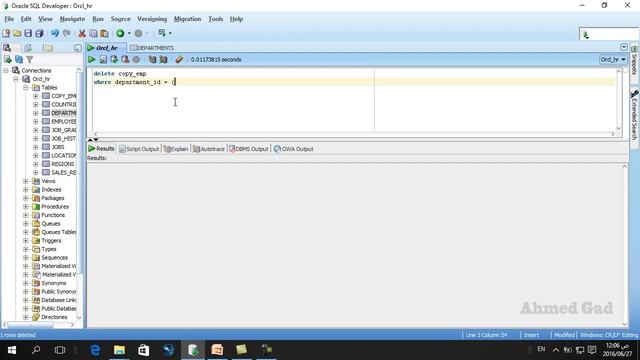This screenshot has height=360, width=640.
Task: Open dropdown arrow next to Back icon
Action: point(129,33)
